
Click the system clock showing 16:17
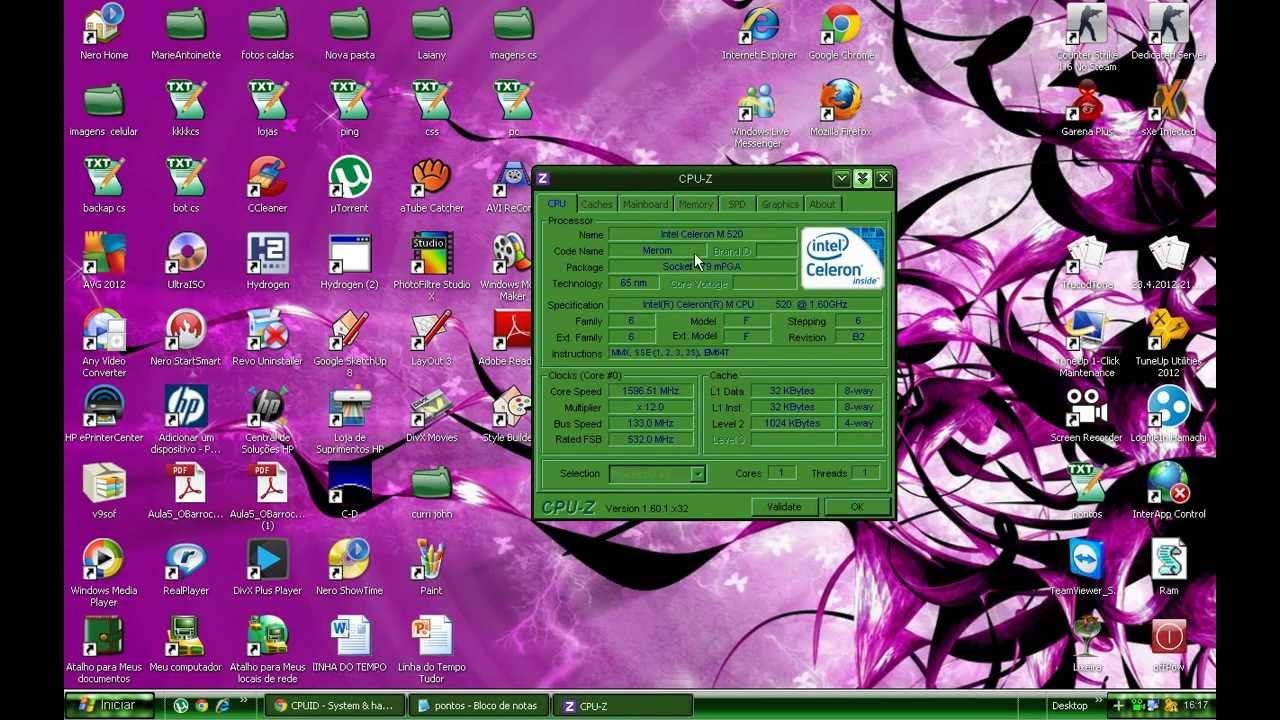(x=1196, y=706)
